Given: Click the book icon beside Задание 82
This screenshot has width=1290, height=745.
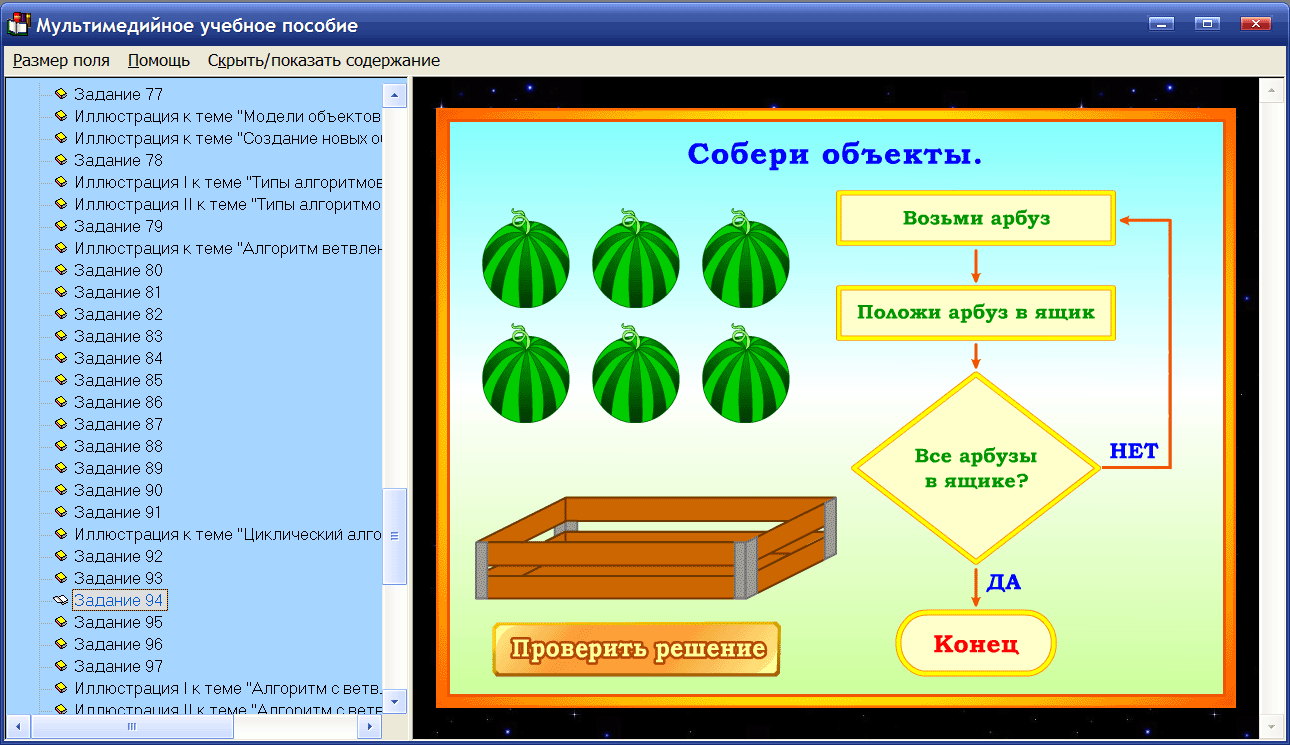Looking at the screenshot, I should (x=60, y=314).
